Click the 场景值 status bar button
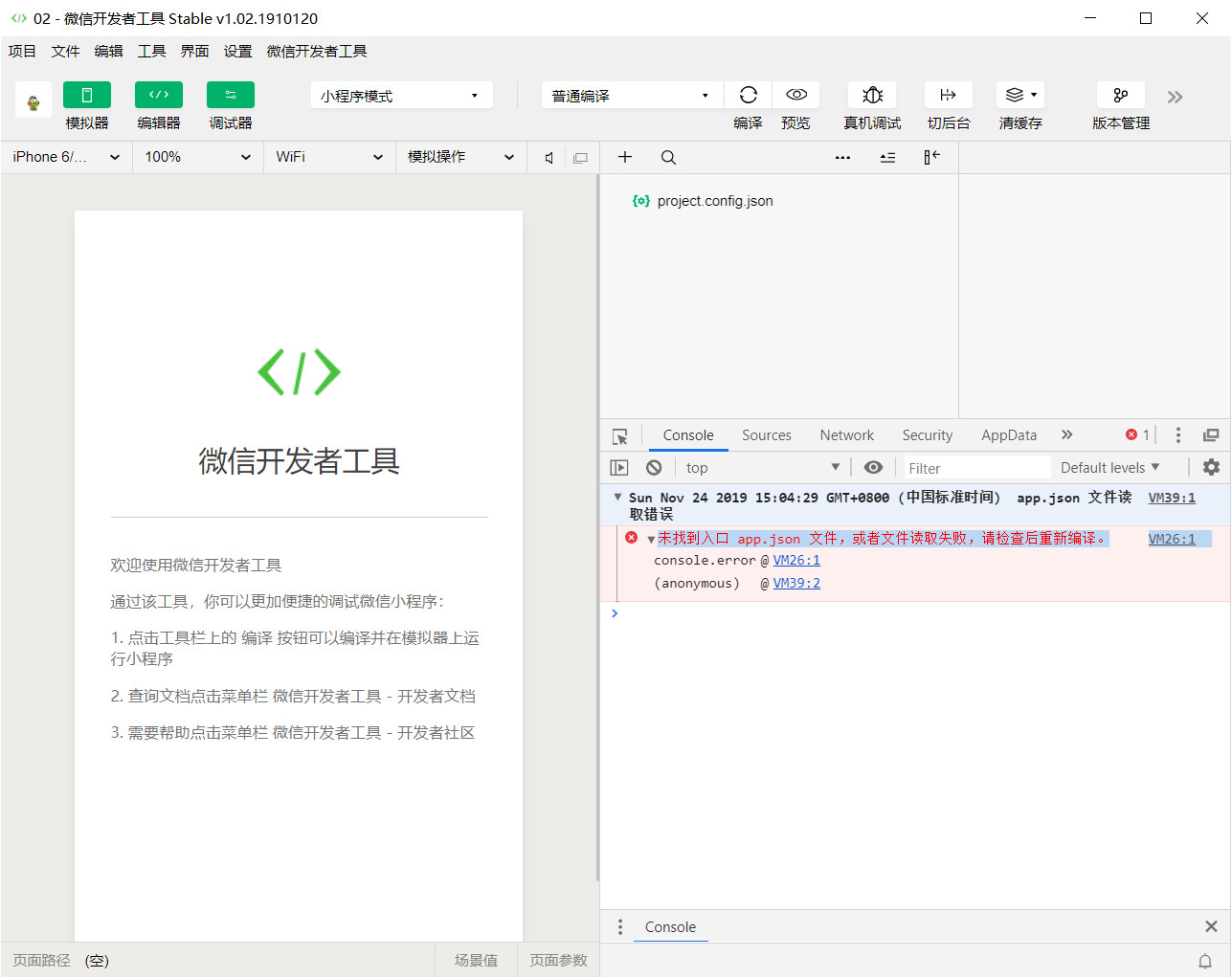1232x978 pixels. [476, 961]
